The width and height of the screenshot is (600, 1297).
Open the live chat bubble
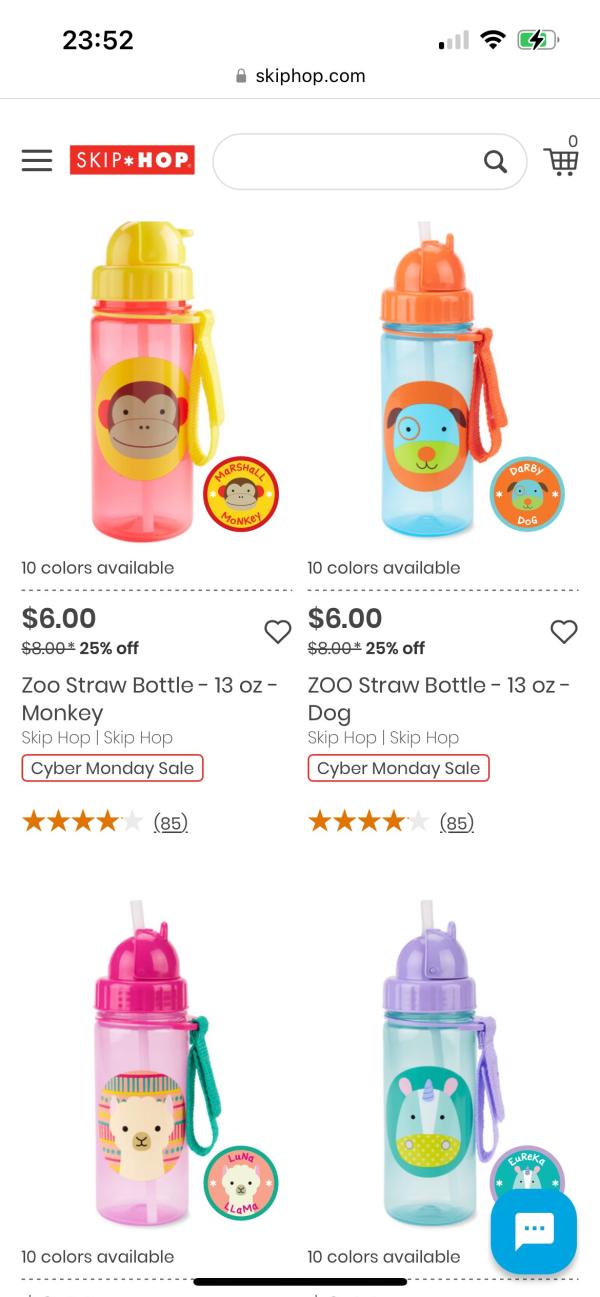tap(533, 1231)
